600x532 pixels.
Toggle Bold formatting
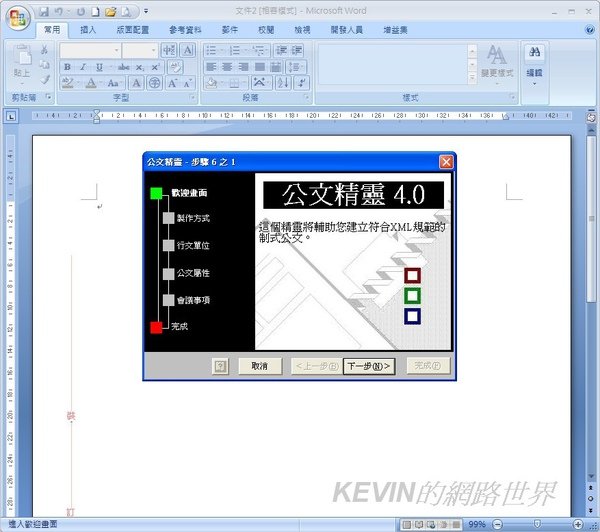67,67
